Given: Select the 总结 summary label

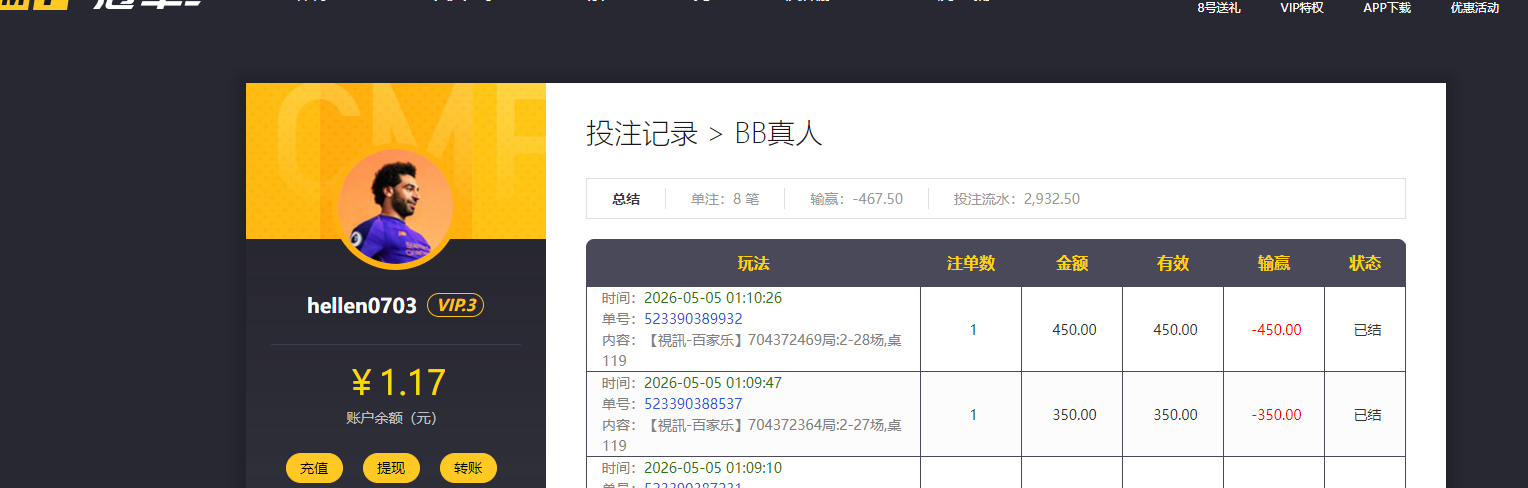Looking at the screenshot, I should point(626,199).
